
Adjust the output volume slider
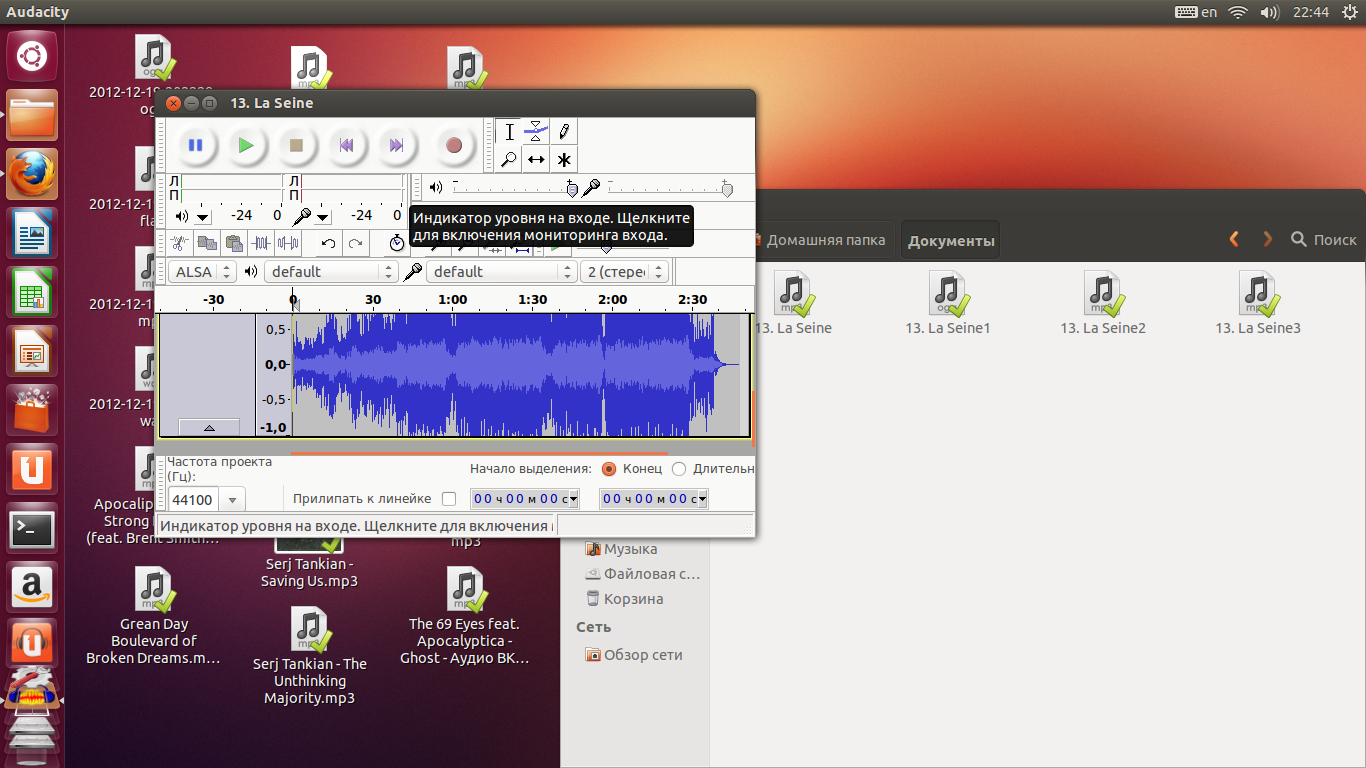[x=515, y=187]
